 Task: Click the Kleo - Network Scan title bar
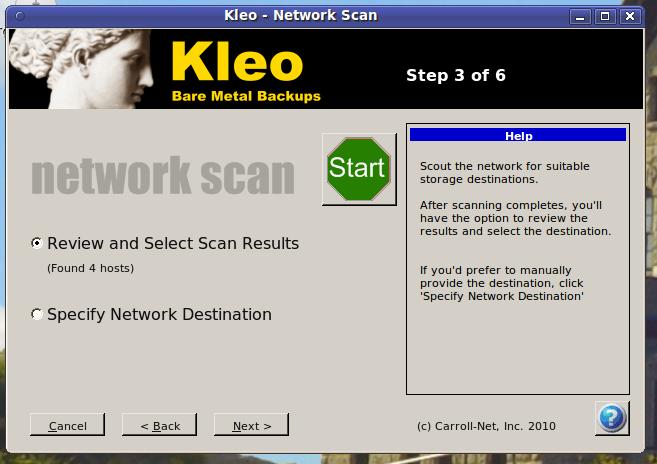pos(300,16)
